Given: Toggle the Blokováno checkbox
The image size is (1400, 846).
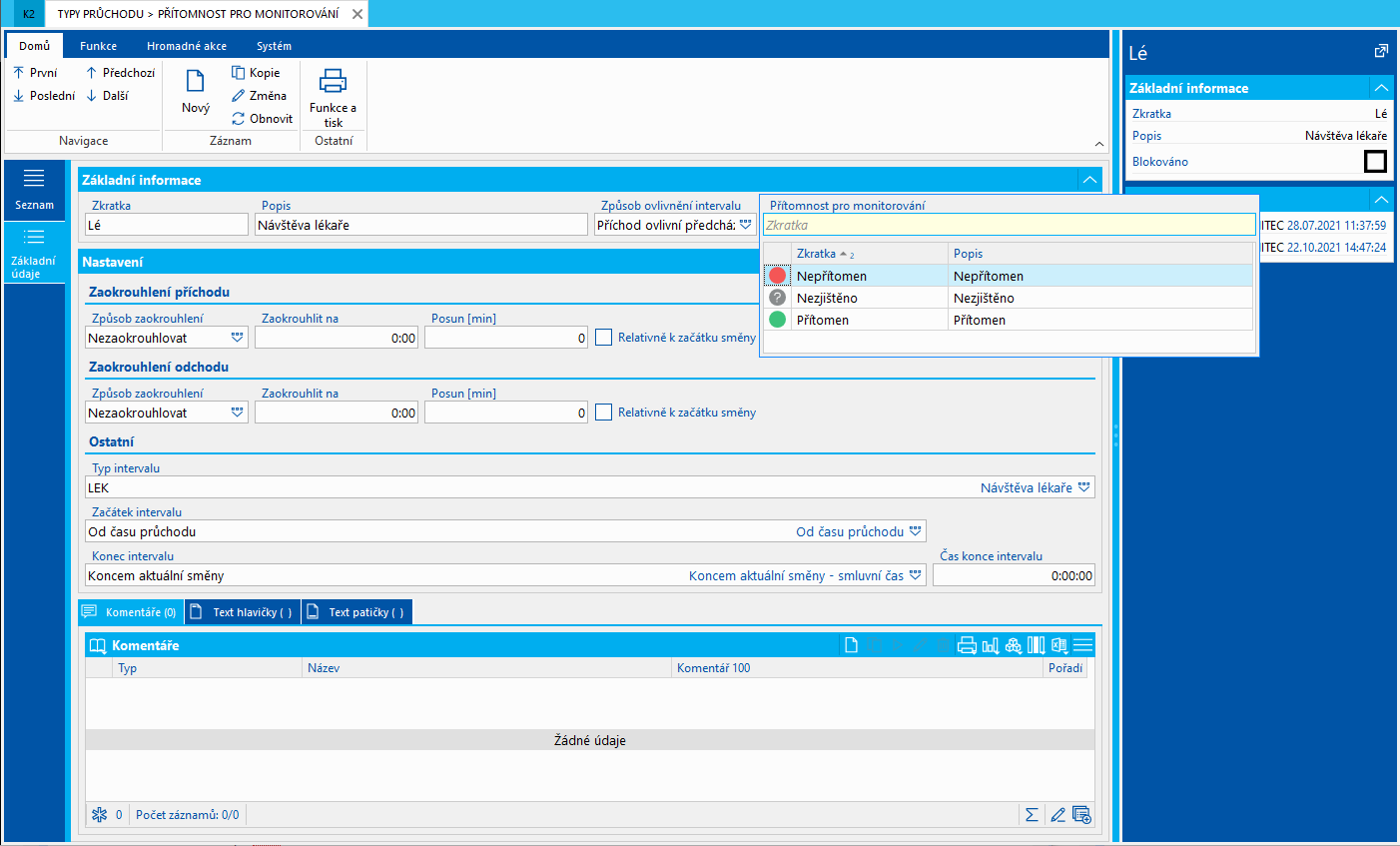Looking at the screenshot, I should pos(1375,161).
